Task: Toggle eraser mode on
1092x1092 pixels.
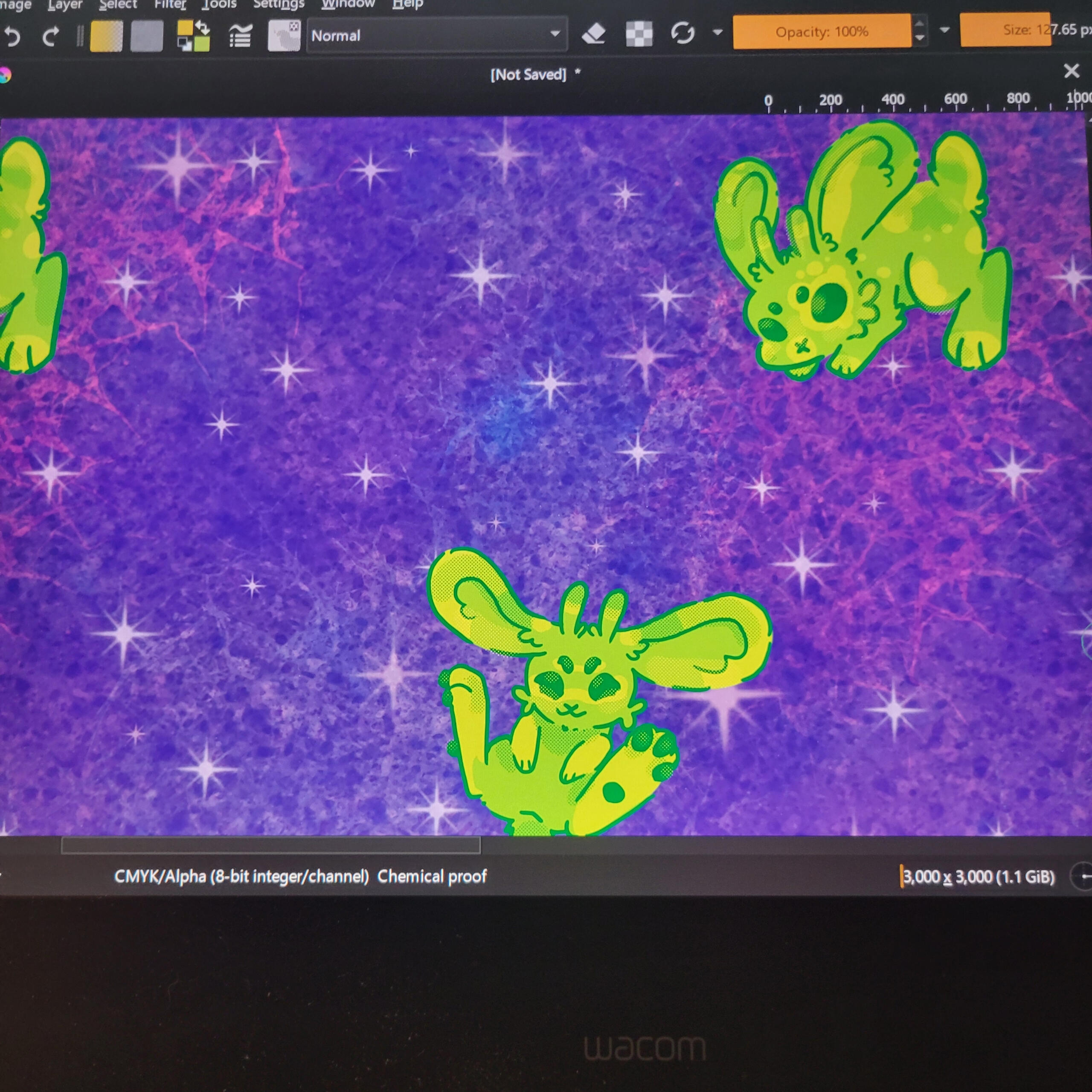Action: click(x=593, y=34)
